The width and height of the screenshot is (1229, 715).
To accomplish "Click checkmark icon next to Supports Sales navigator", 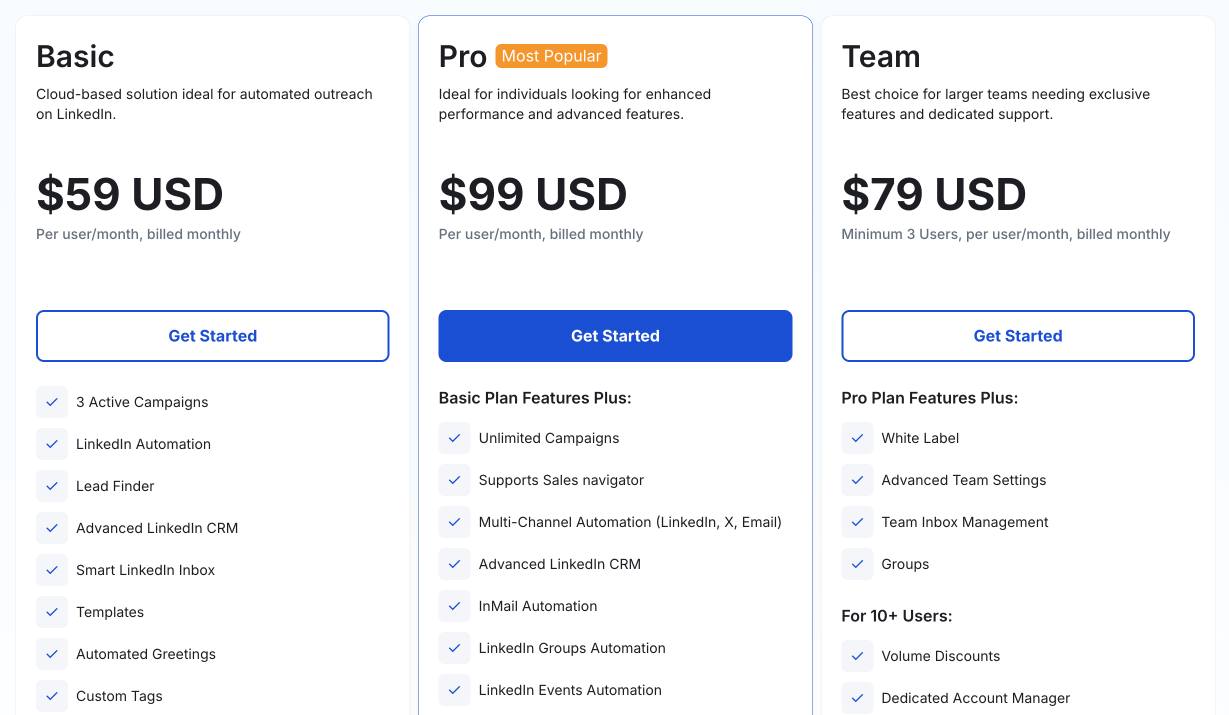I will [x=454, y=480].
